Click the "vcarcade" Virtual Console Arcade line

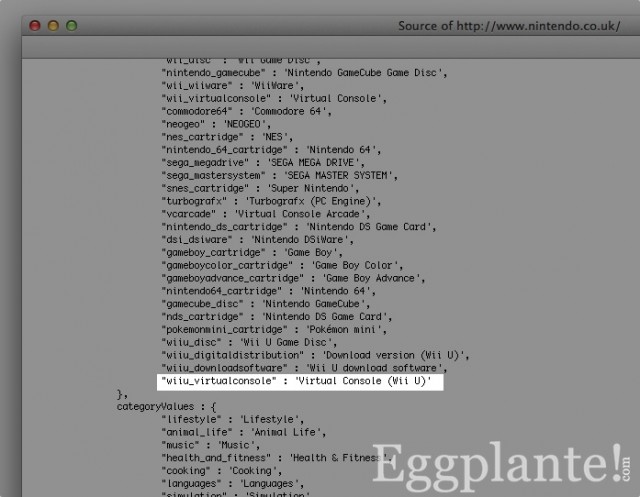(266, 214)
